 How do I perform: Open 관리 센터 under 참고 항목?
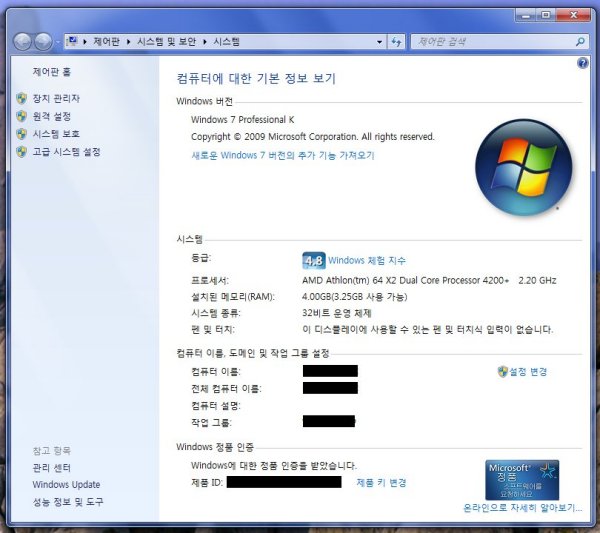pyautogui.click(x=52, y=468)
